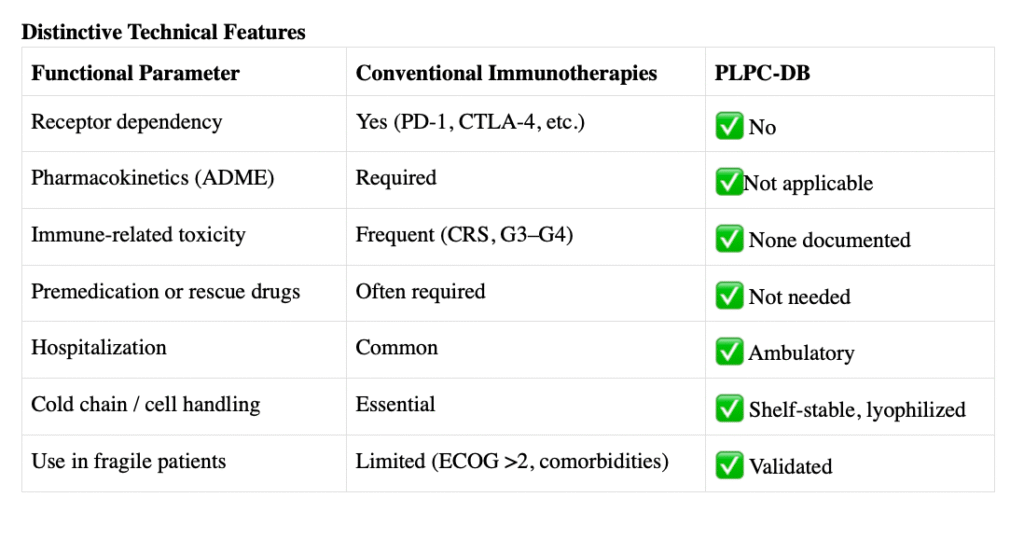The height and width of the screenshot is (539, 1024).
Task: Click the "Receptor dependency" cell
Action: (184, 124)
